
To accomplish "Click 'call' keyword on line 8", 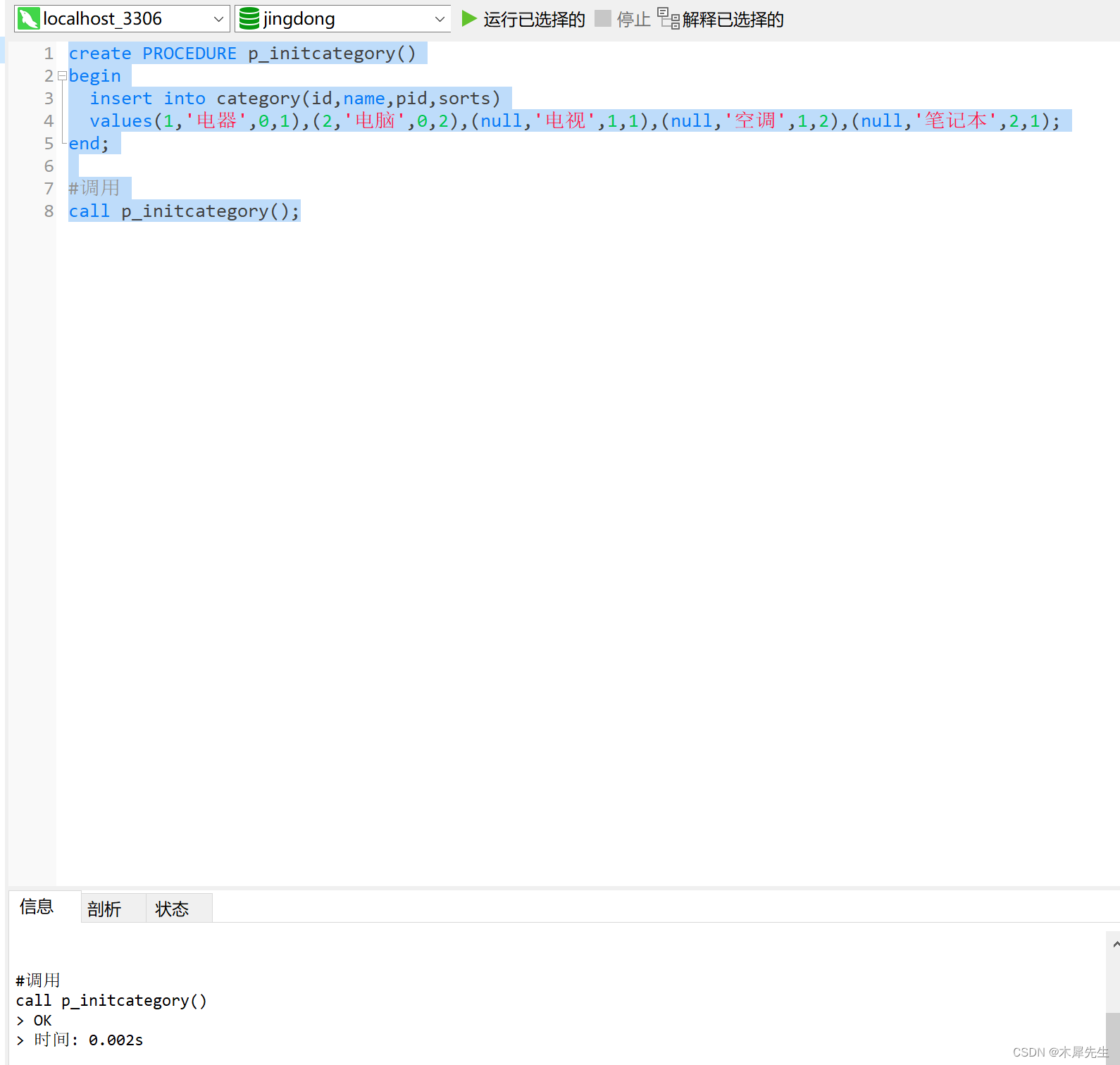I will [89, 211].
